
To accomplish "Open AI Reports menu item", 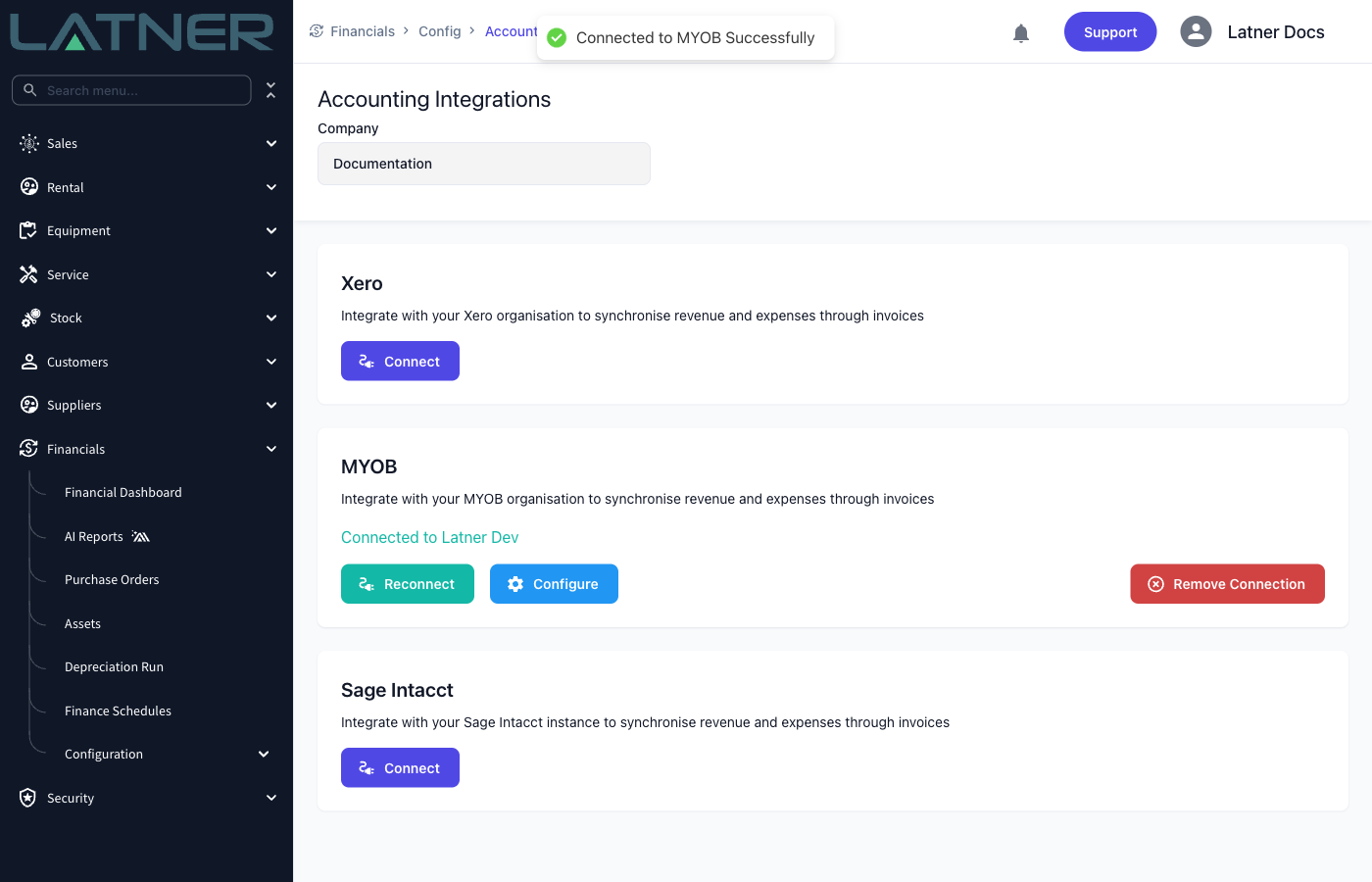I will pos(94,537).
